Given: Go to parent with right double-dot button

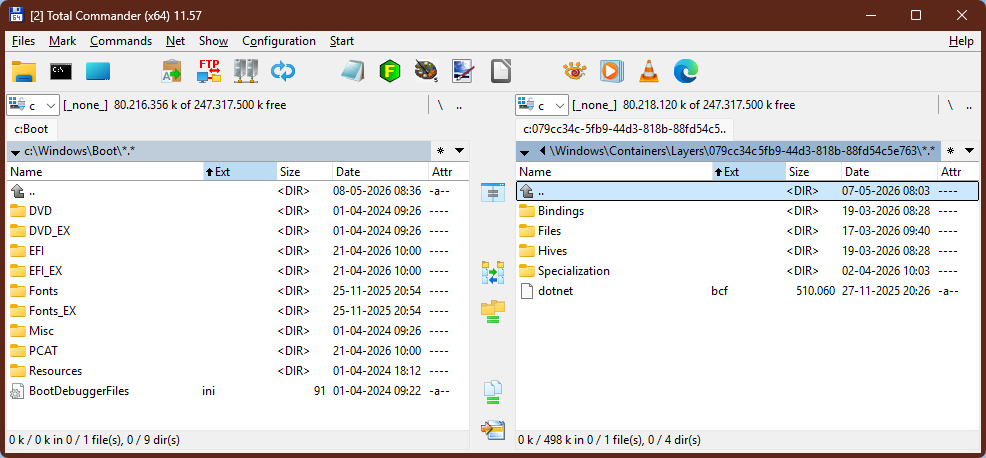Looking at the screenshot, I should click(968, 105).
